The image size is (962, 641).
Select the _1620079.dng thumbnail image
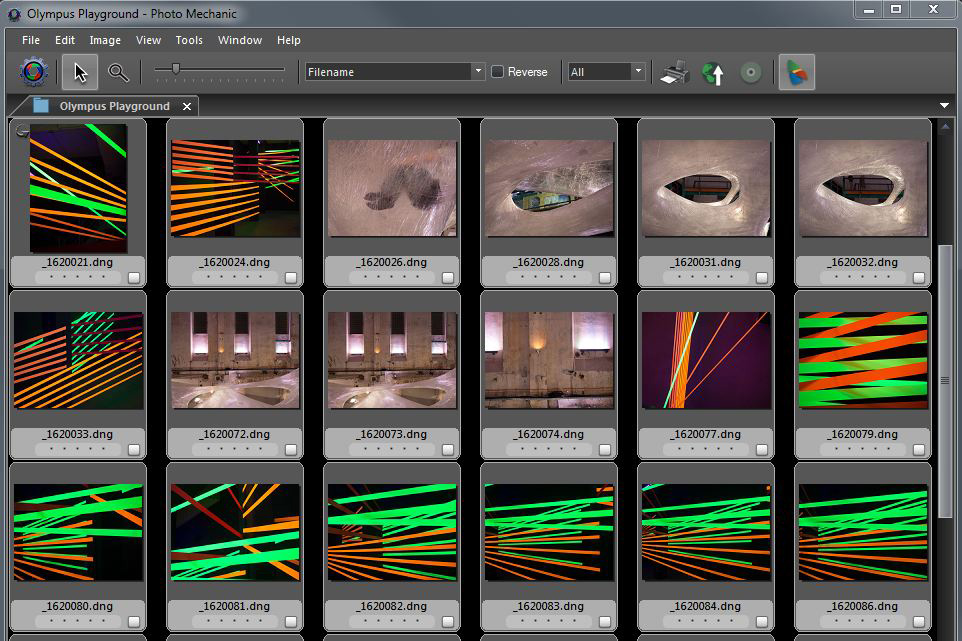[x=863, y=360]
